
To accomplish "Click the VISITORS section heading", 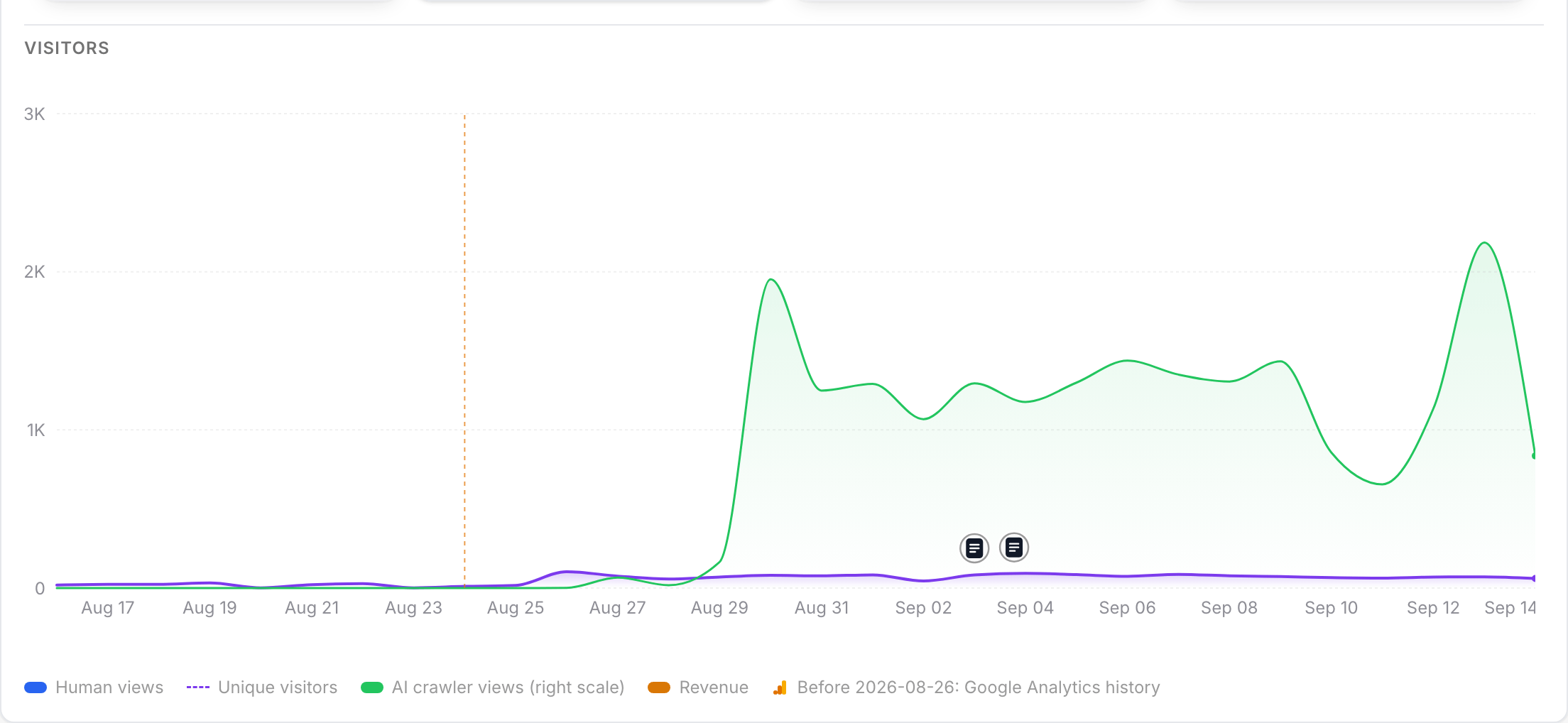I will pos(67,48).
